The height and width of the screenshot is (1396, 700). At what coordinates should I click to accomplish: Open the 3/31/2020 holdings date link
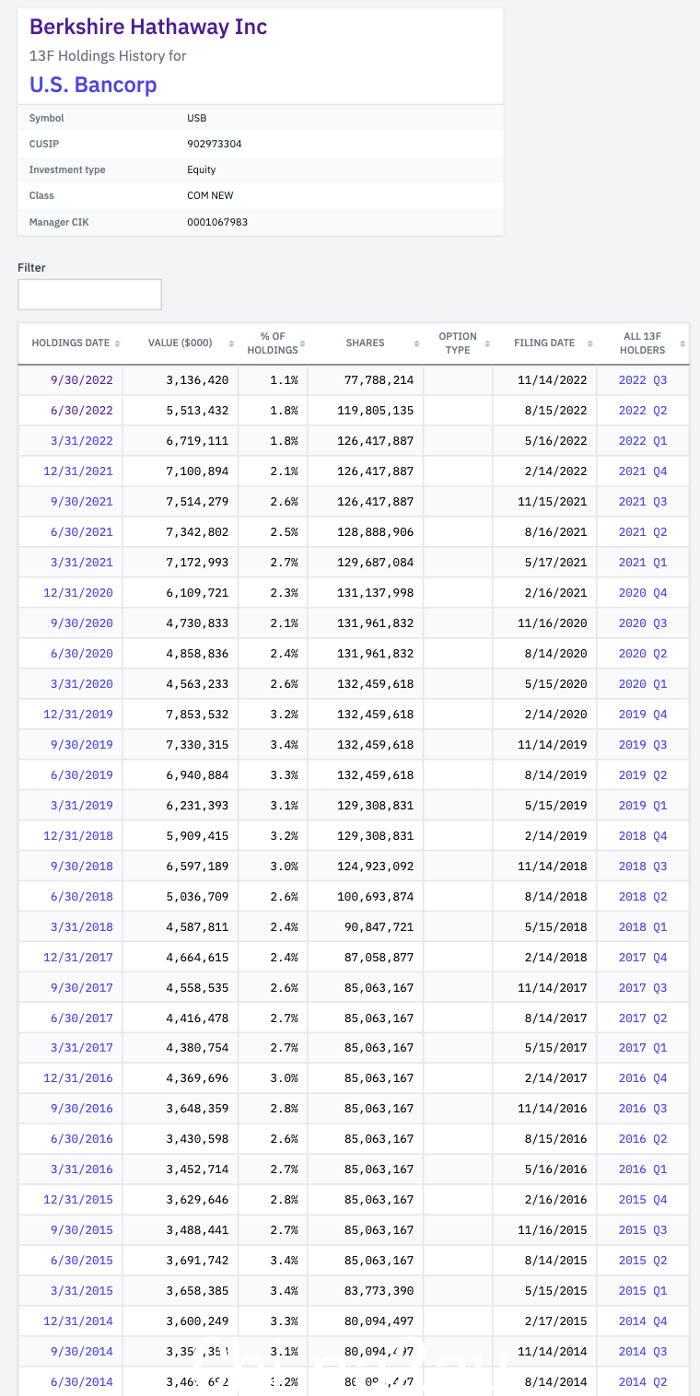click(81, 684)
